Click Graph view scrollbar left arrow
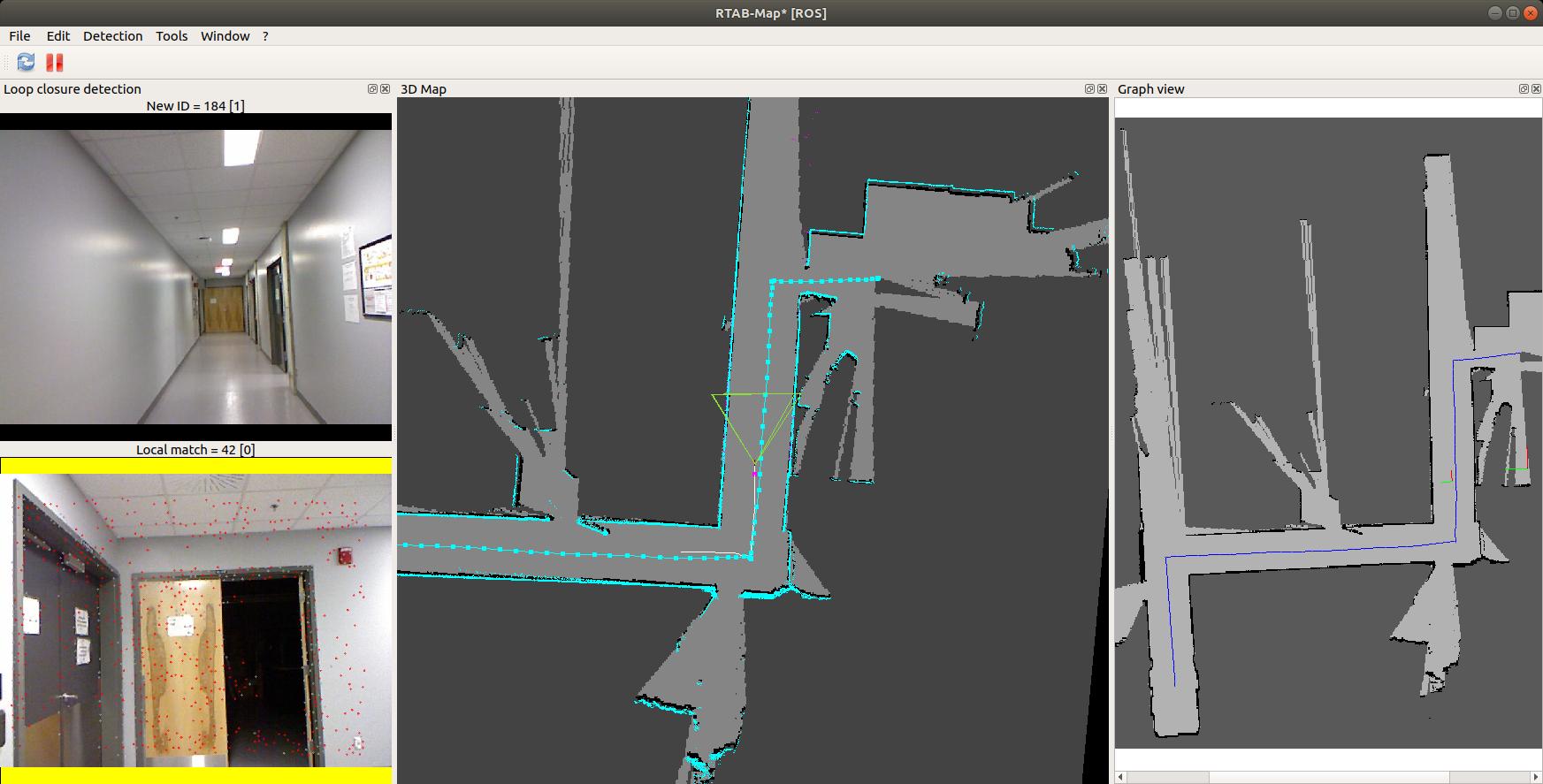Viewport: 1543px width, 784px height. click(x=1121, y=777)
